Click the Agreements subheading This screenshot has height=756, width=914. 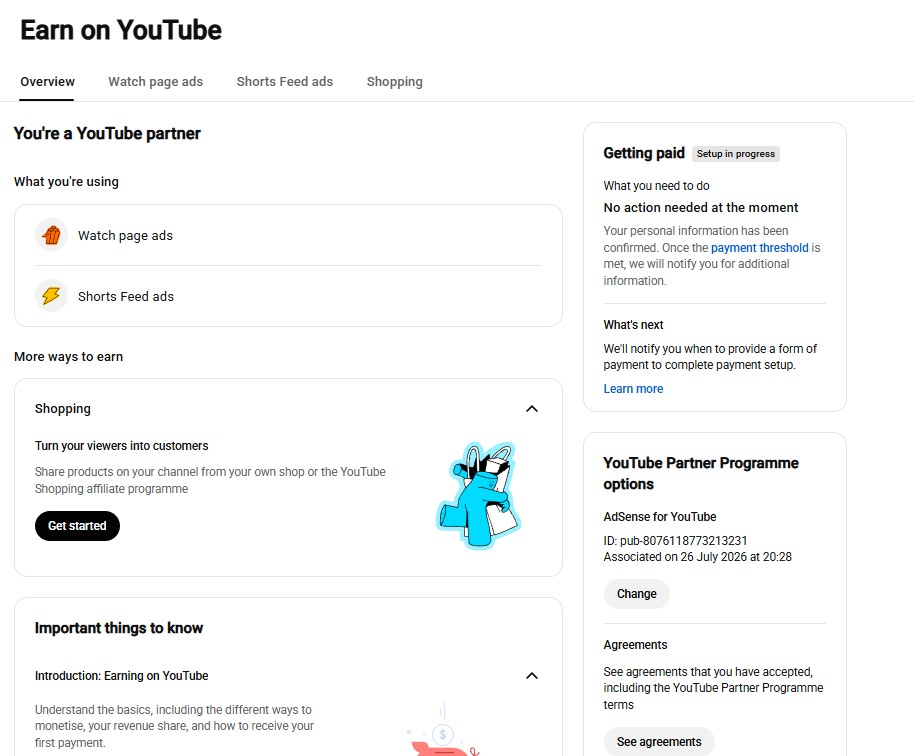[x=635, y=645]
